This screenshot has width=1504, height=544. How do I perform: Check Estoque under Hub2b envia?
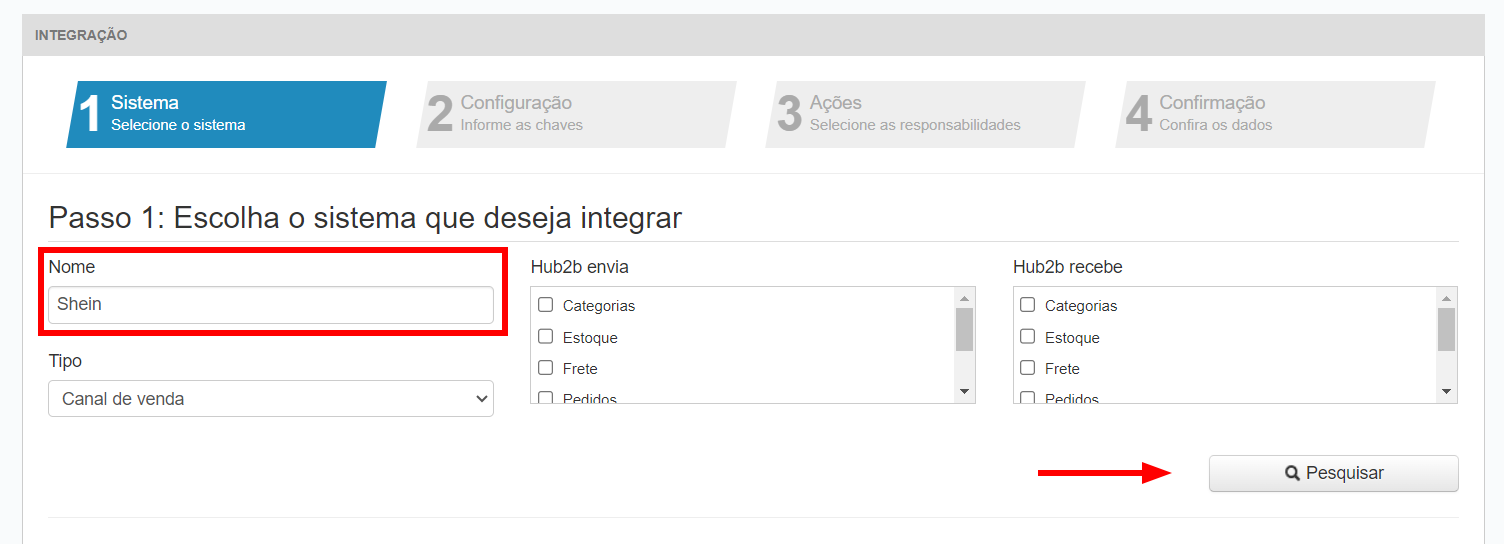(545, 337)
